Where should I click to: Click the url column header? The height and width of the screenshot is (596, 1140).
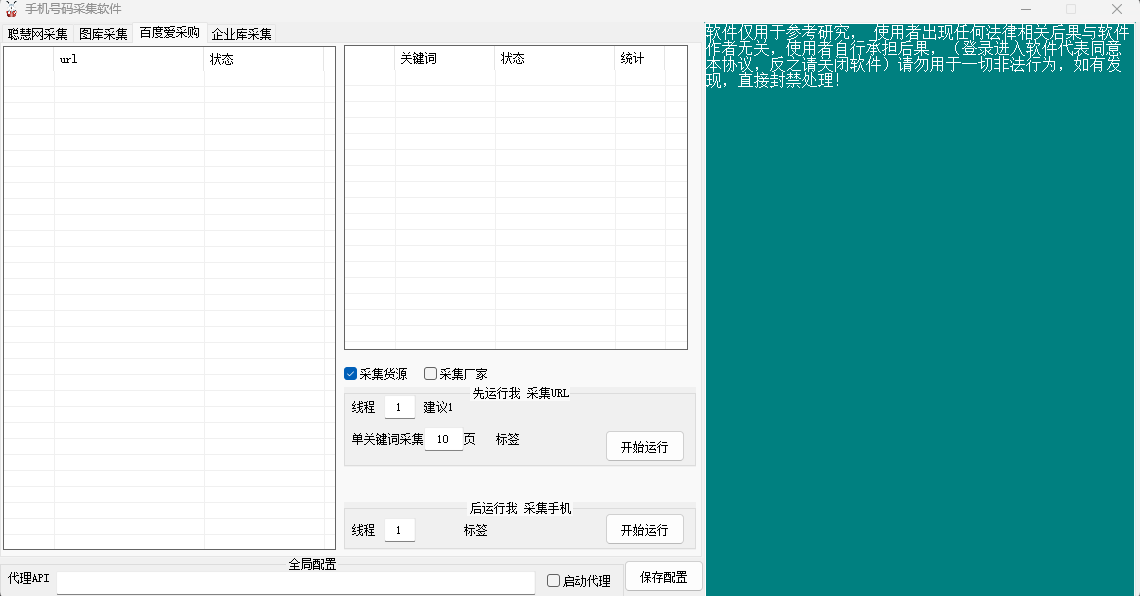[x=129, y=59]
